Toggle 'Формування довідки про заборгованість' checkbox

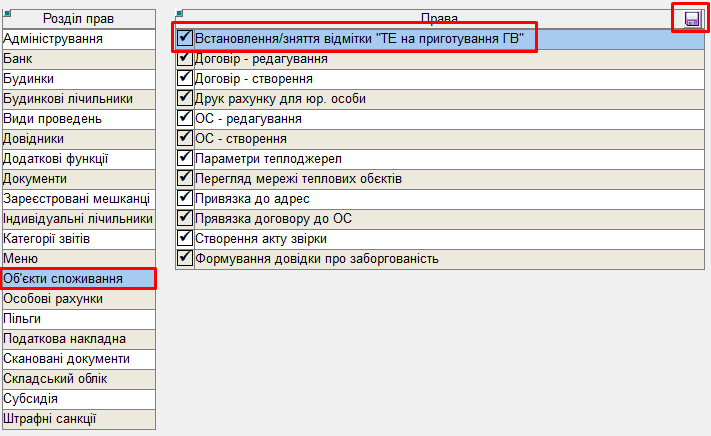[x=184, y=258]
